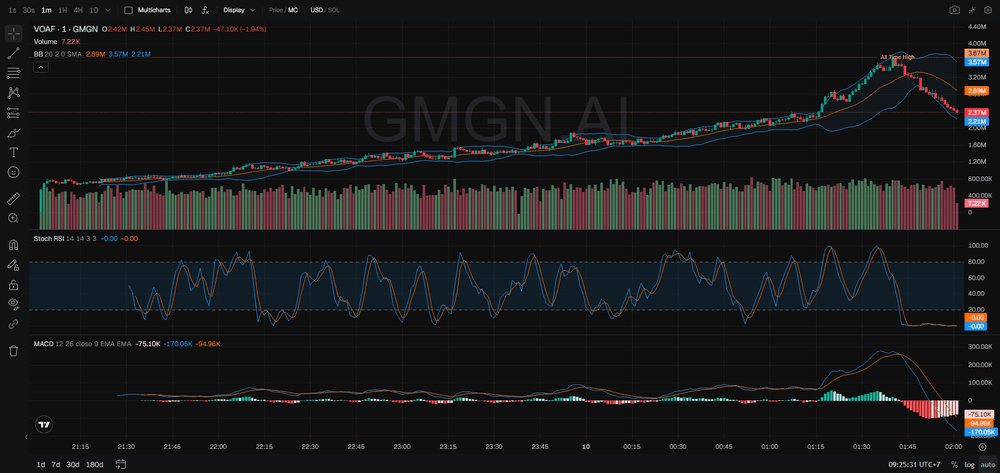Enable the Multicharts checkbox
This screenshot has width=1000, height=473.
tap(128, 10)
